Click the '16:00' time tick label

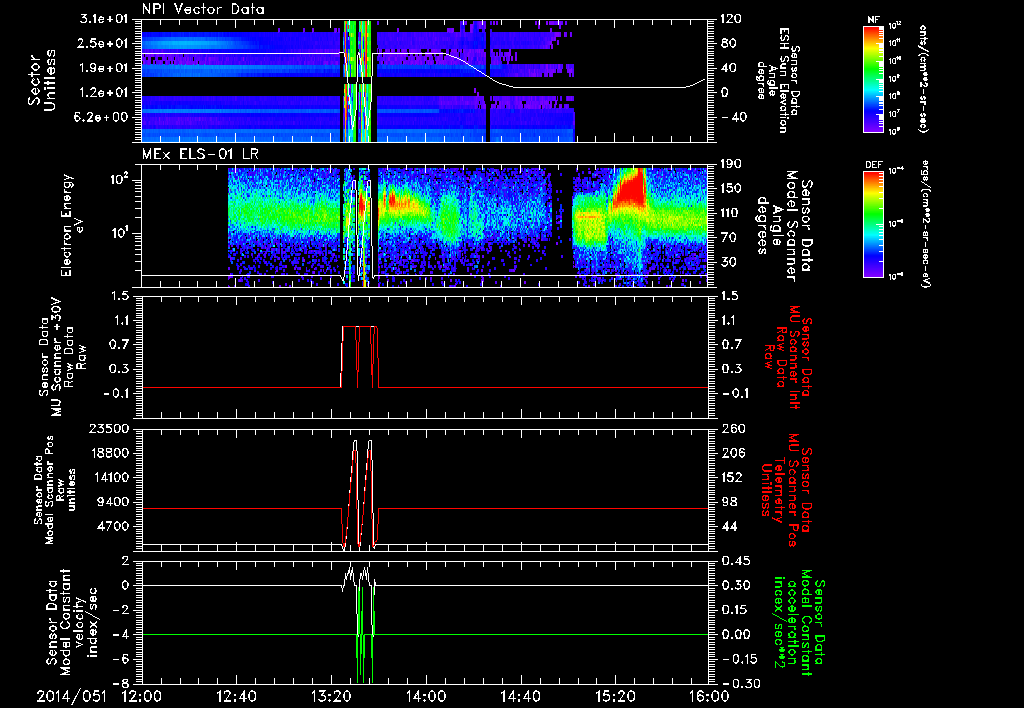(709, 696)
